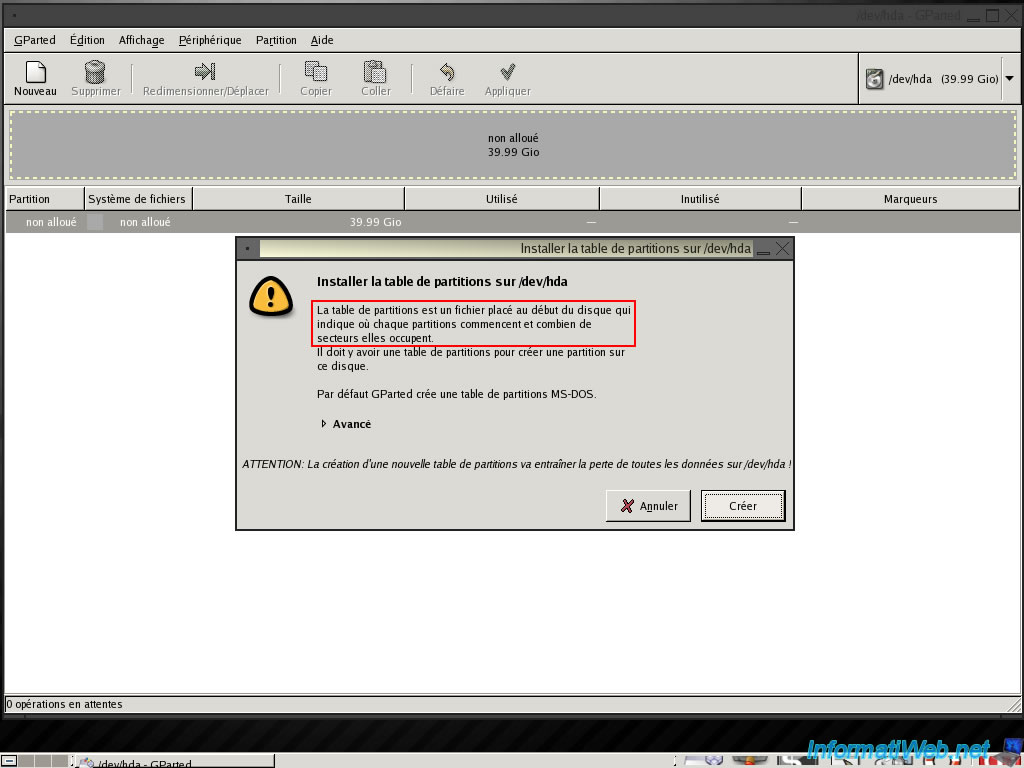Click the Supprimer trash icon

(x=95, y=72)
